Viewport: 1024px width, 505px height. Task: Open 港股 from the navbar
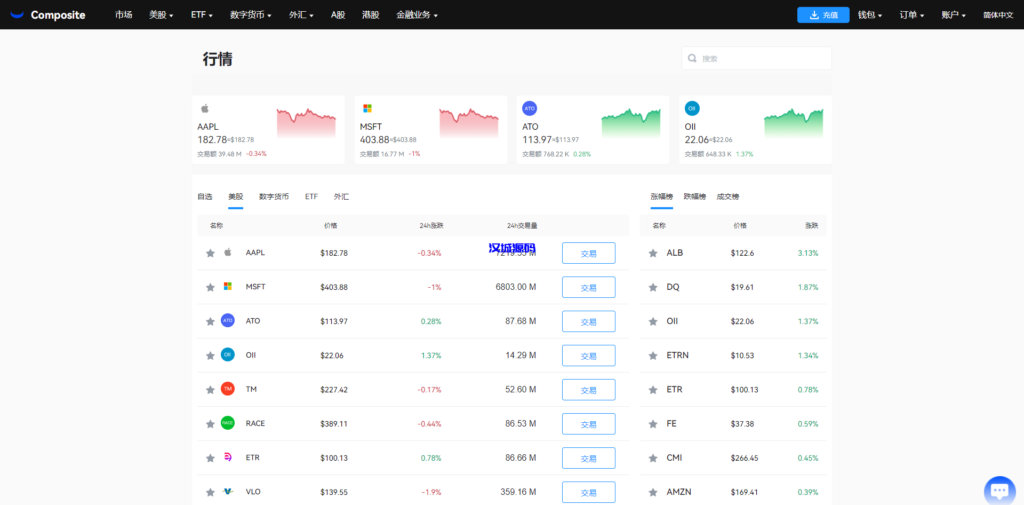coord(370,14)
